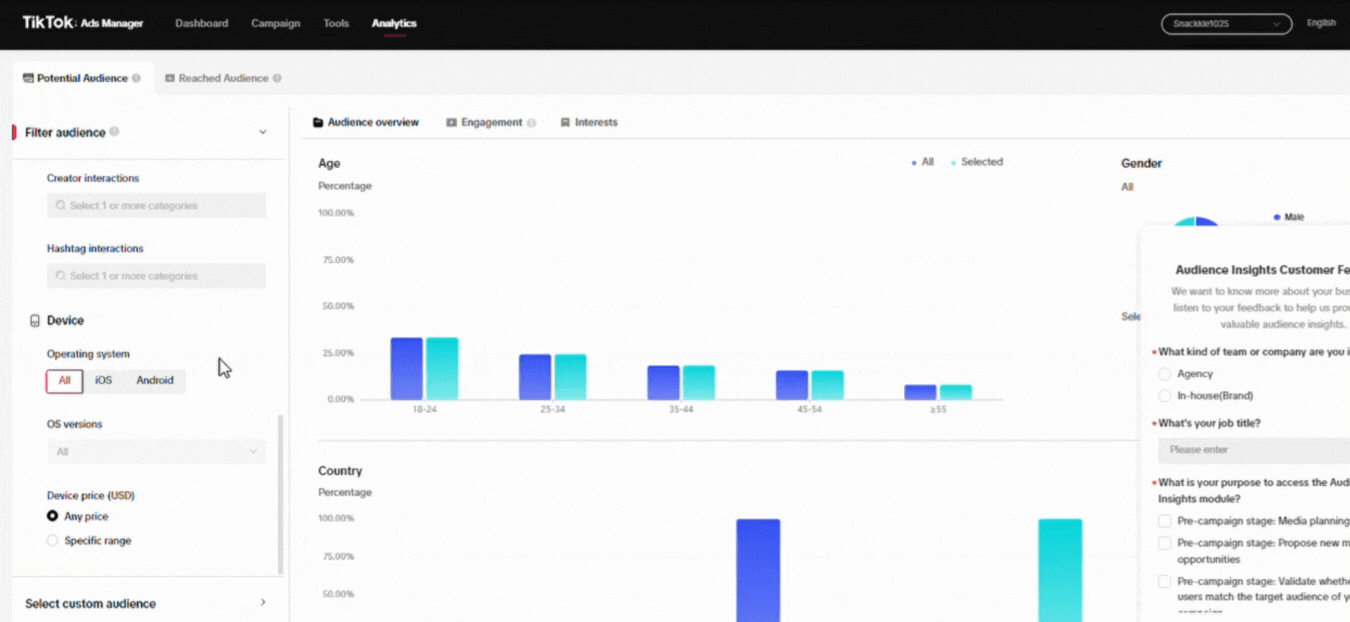The height and width of the screenshot is (622, 1350).
Task: Click info icon beside Reached Audience
Action: [277, 78]
